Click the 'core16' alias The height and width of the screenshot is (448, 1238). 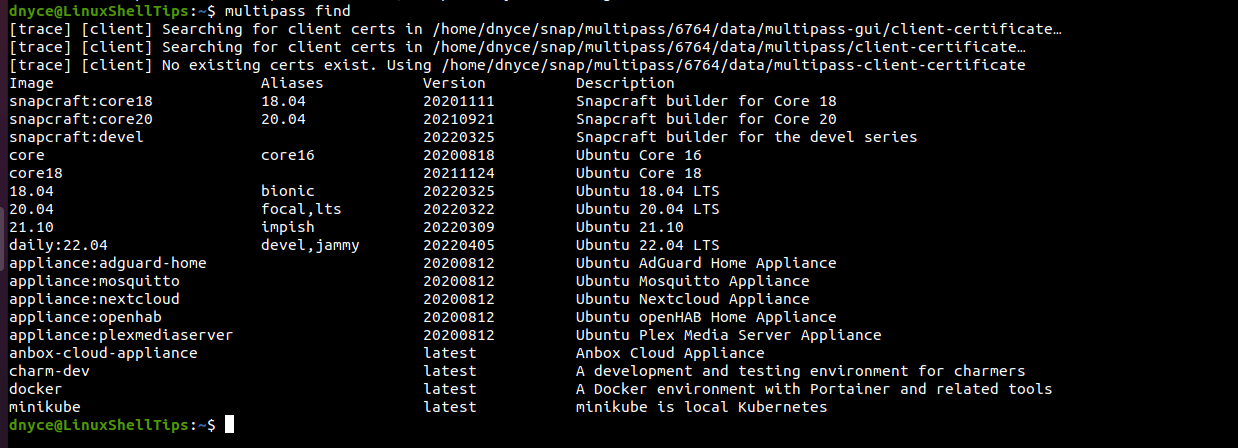287,155
